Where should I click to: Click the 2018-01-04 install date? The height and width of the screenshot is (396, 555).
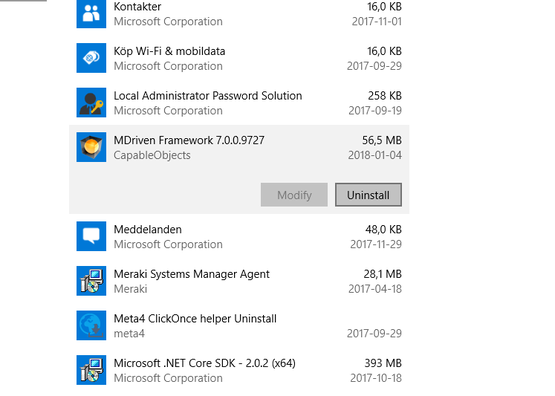pyautogui.click(x=375, y=155)
